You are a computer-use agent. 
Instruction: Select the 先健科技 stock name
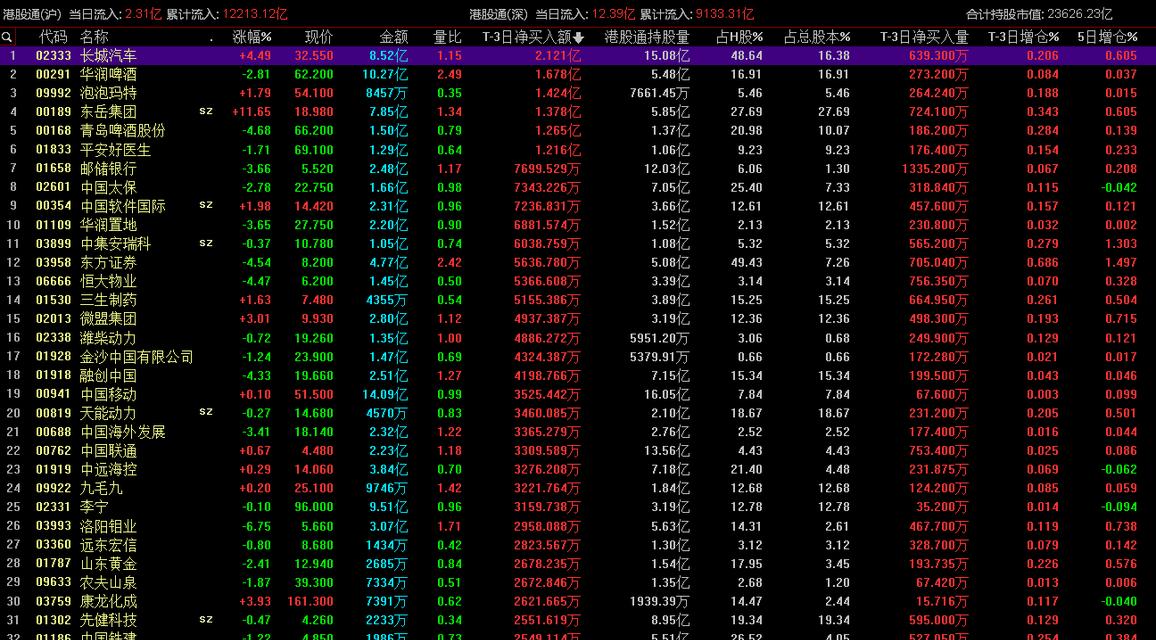coord(108,620)
